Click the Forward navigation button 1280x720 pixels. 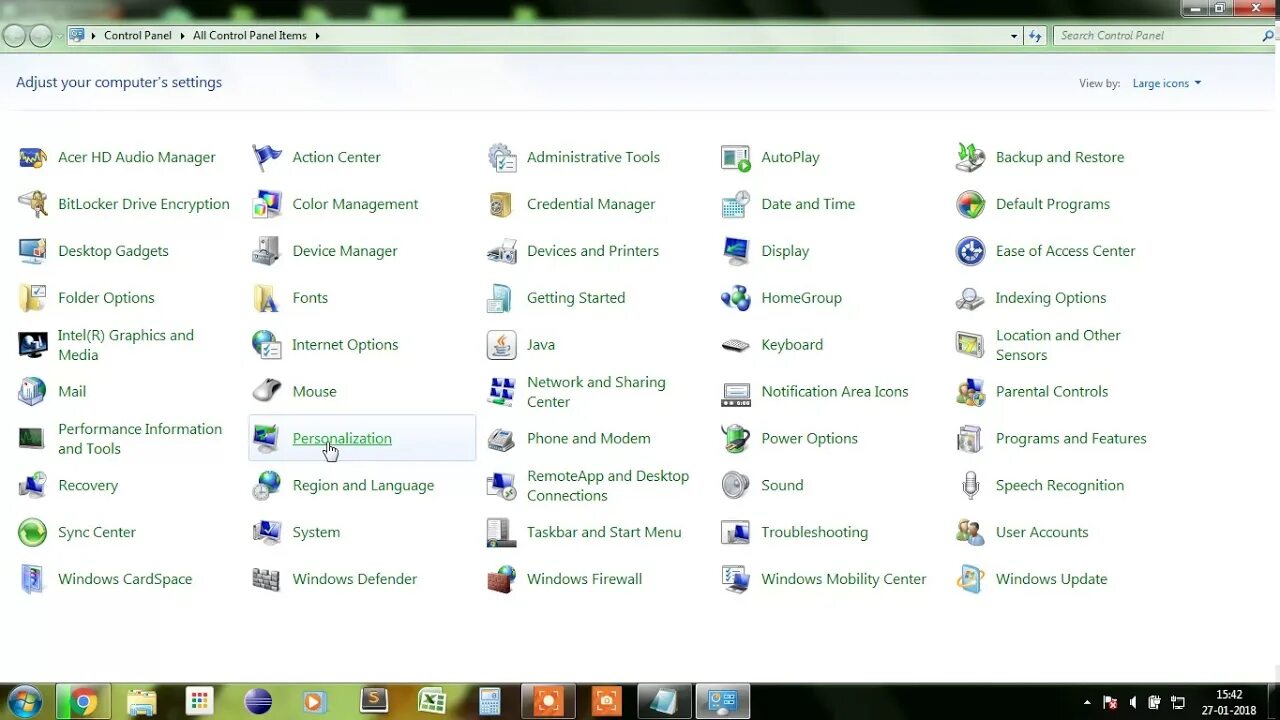[x=40, y=36]
